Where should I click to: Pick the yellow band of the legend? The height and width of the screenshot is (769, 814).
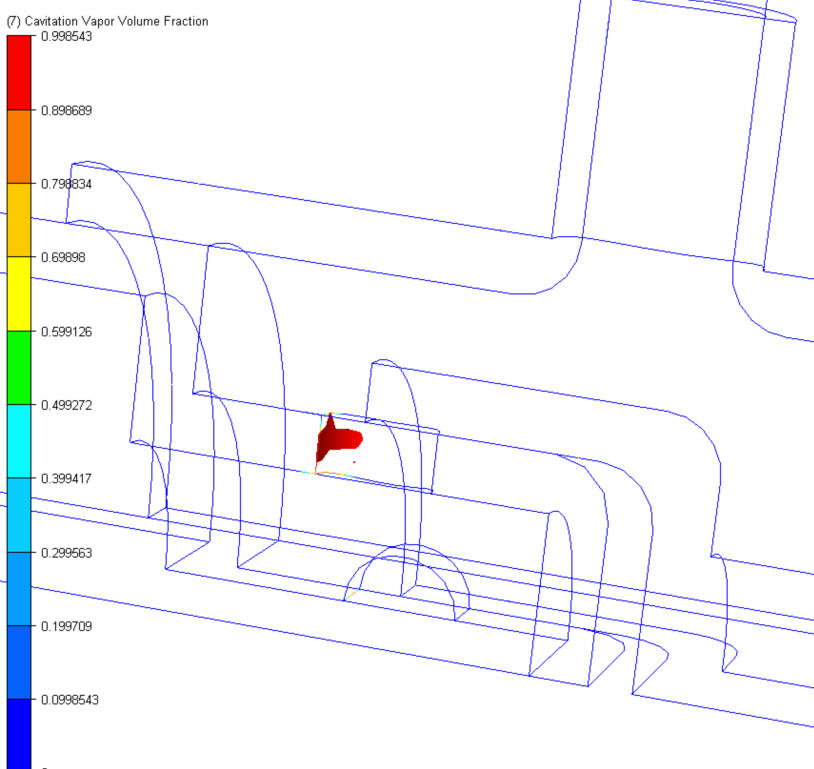pyautogui.click(x=19, y=294)
